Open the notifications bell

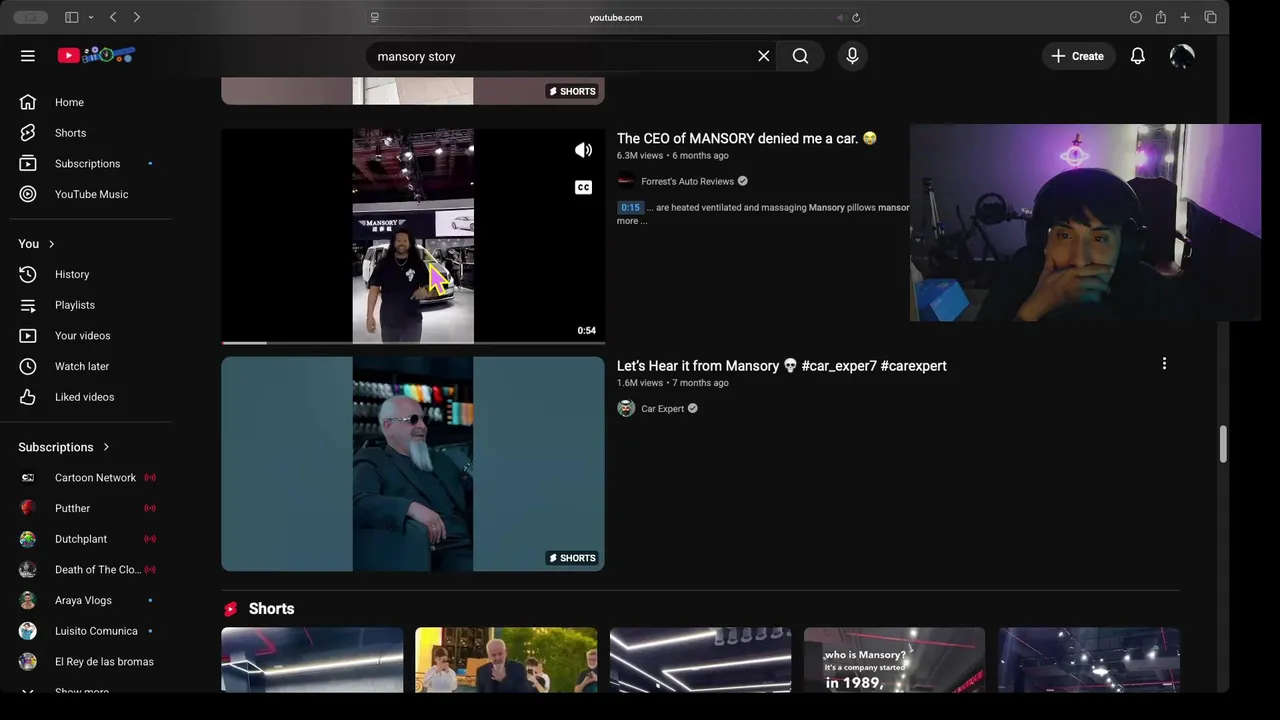[x=1138, y=56]
